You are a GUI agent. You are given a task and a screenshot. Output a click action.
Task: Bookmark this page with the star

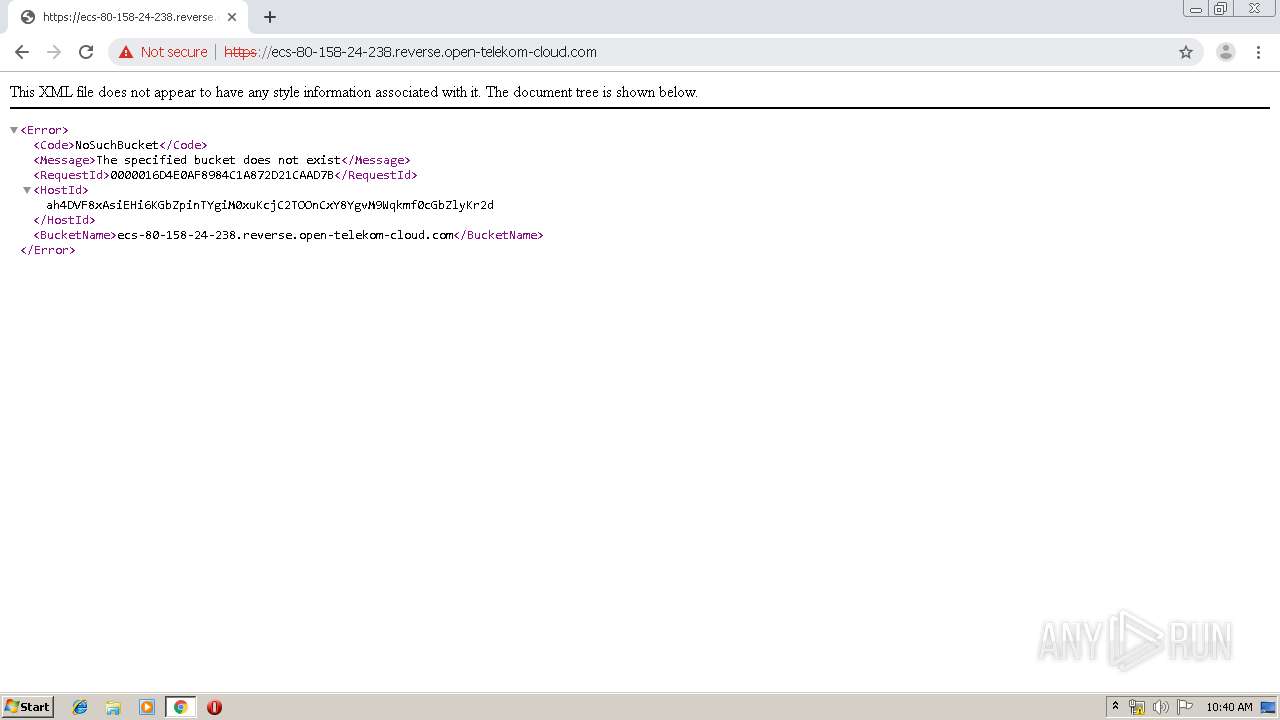coord(1186,52)
